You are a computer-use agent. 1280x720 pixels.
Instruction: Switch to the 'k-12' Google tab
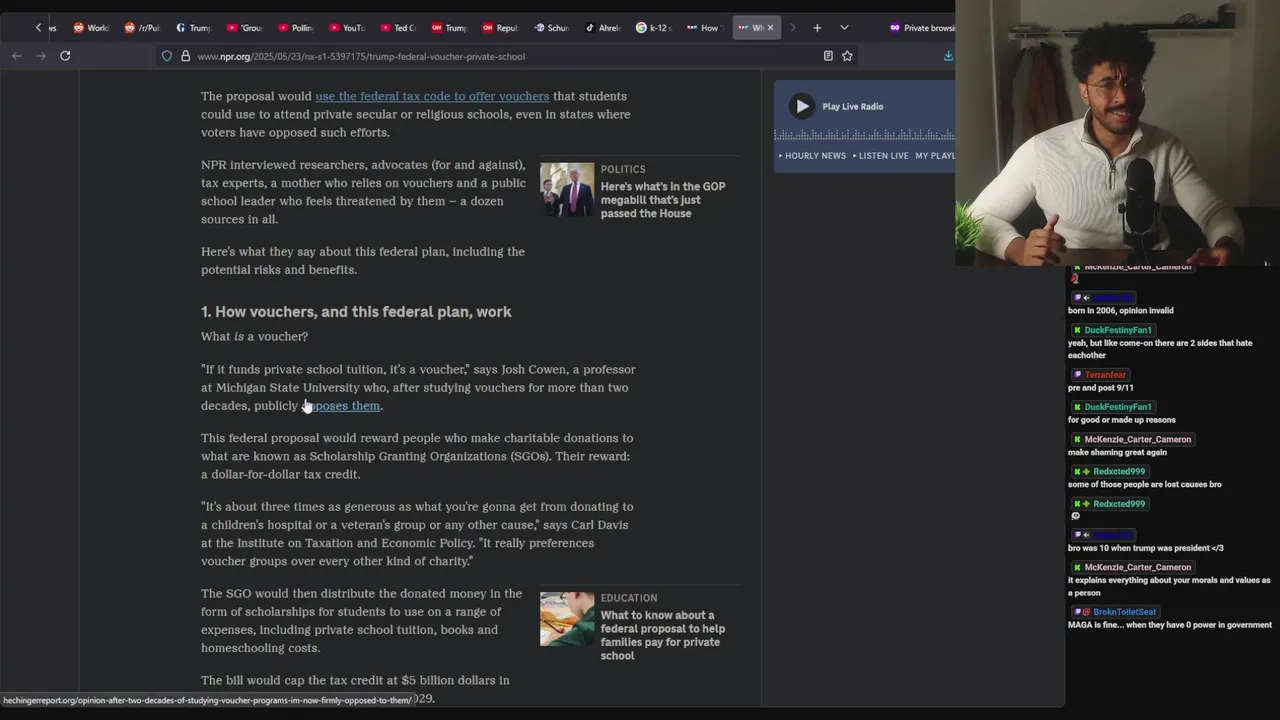pos(654,28)
